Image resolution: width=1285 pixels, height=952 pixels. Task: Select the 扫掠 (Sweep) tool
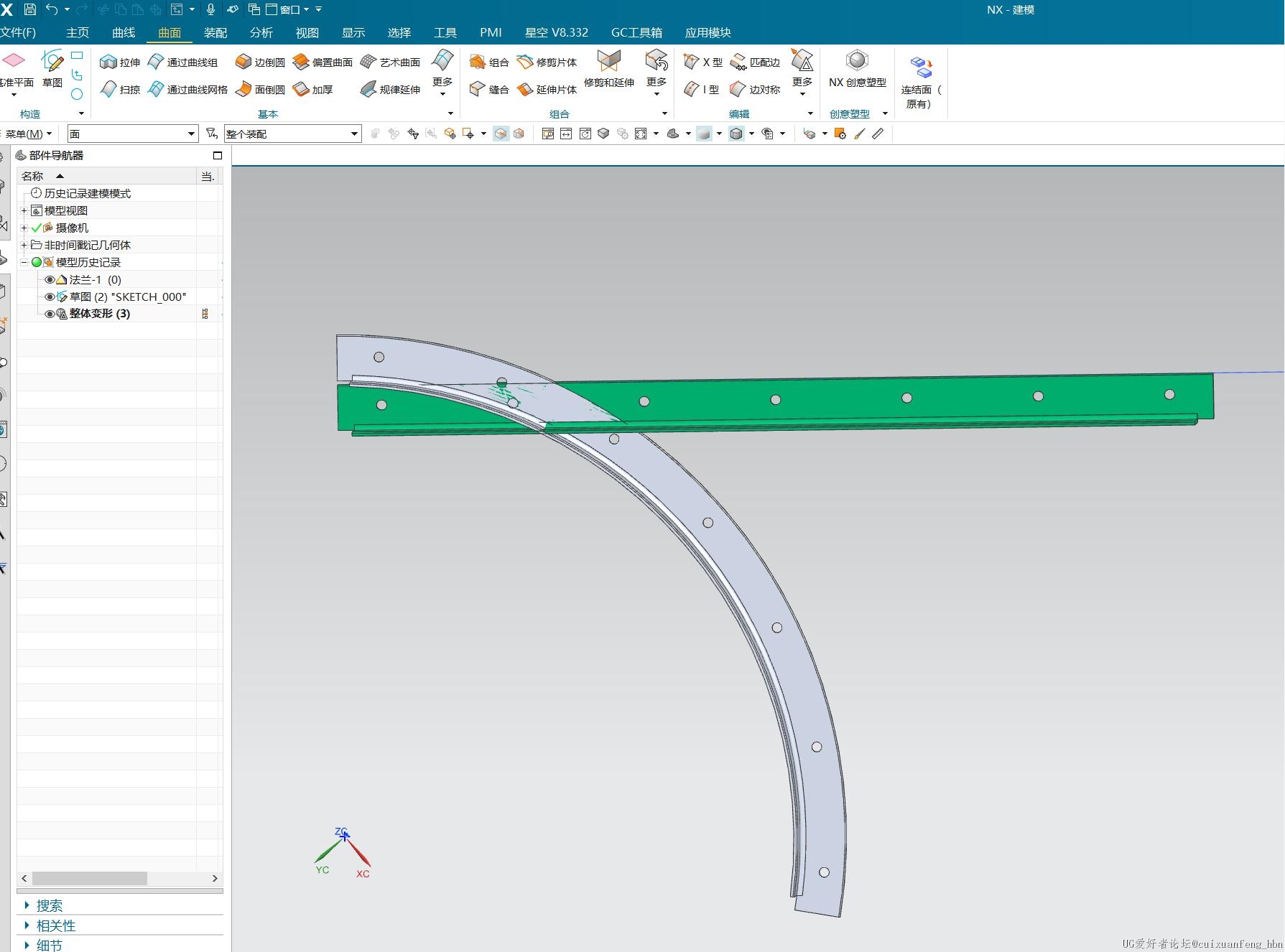tap(120, 90)
